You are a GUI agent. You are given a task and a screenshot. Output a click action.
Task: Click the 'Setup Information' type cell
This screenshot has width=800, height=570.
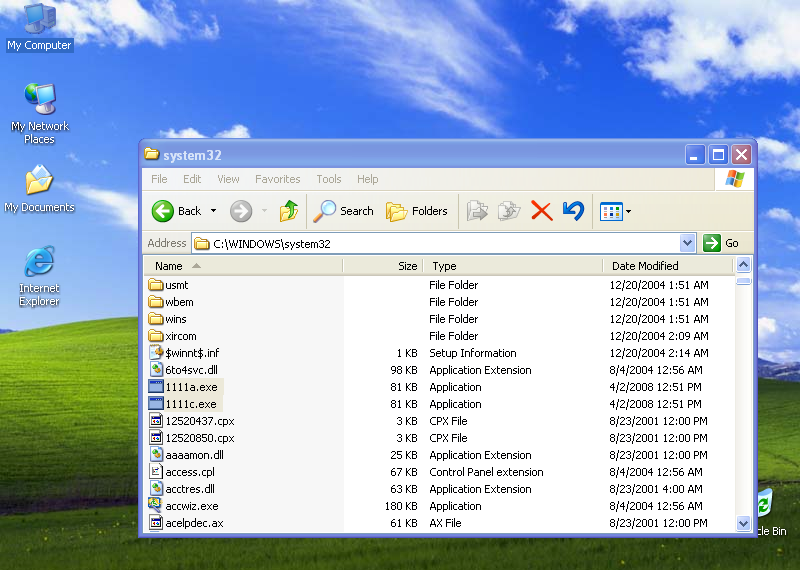pyautogui.click(x=472, y=353)
